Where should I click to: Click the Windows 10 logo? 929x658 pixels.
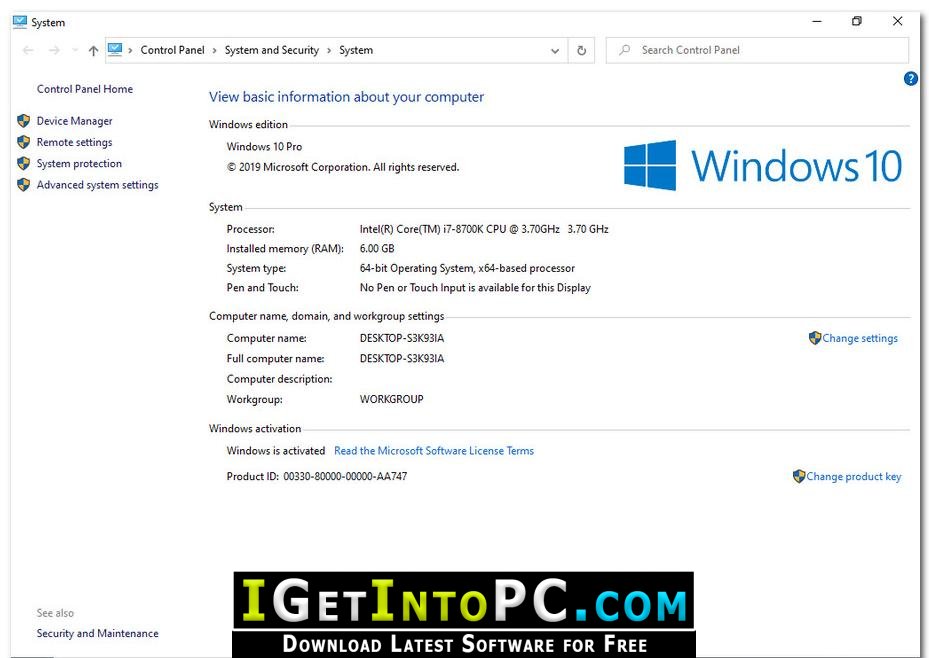pyautogui.click(x=763, y=165)
